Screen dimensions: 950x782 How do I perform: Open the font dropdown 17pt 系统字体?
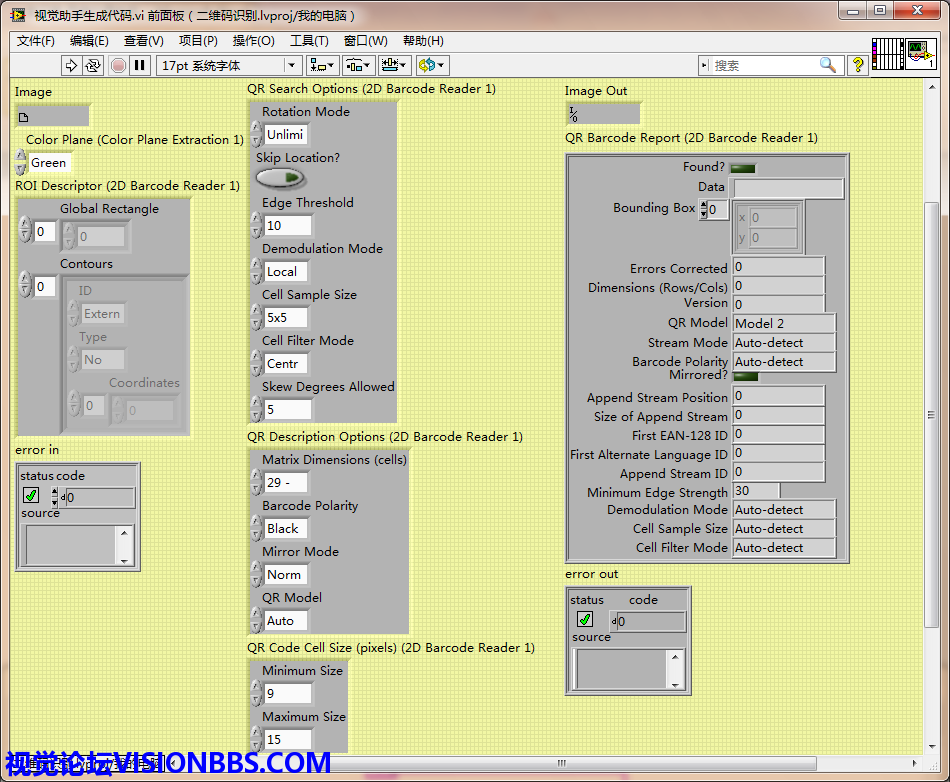(229, 65)
